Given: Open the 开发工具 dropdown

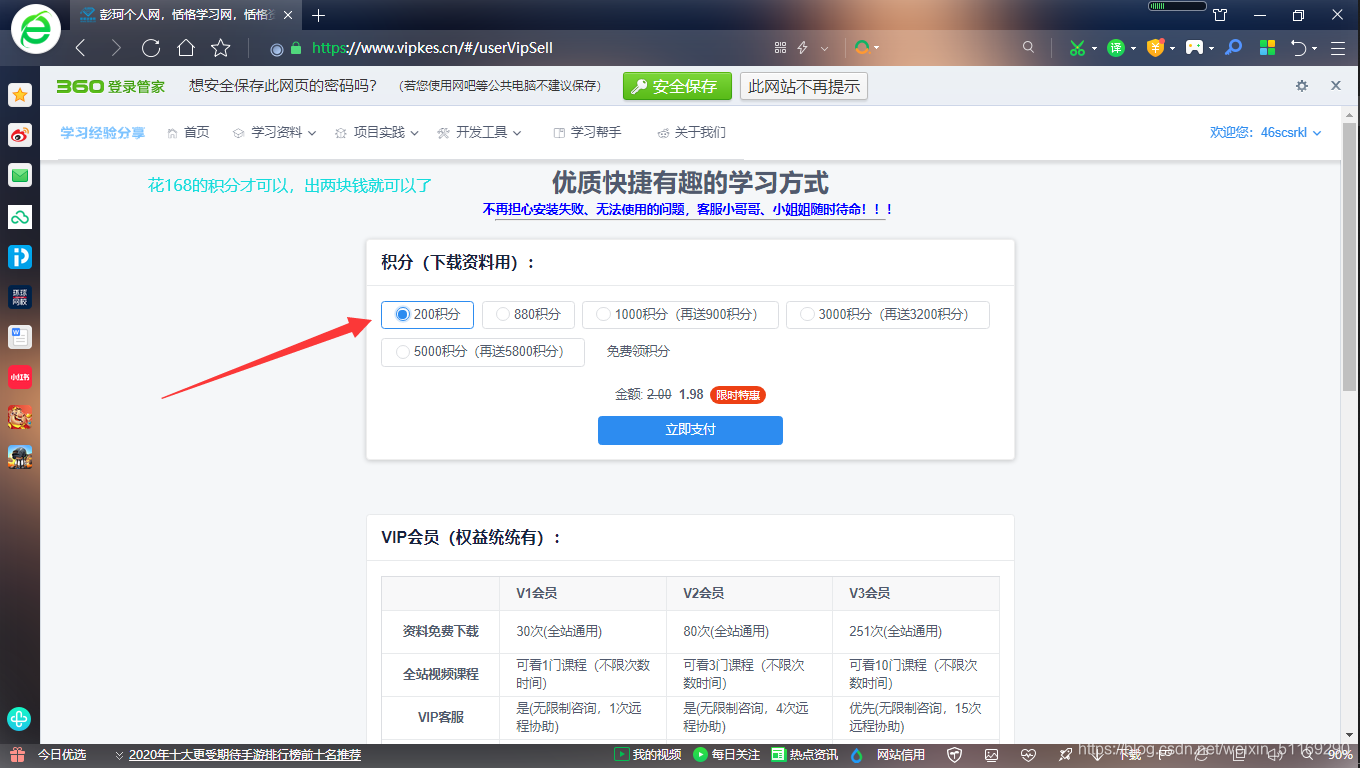Looking at the screenshot, I should [480, 131].
